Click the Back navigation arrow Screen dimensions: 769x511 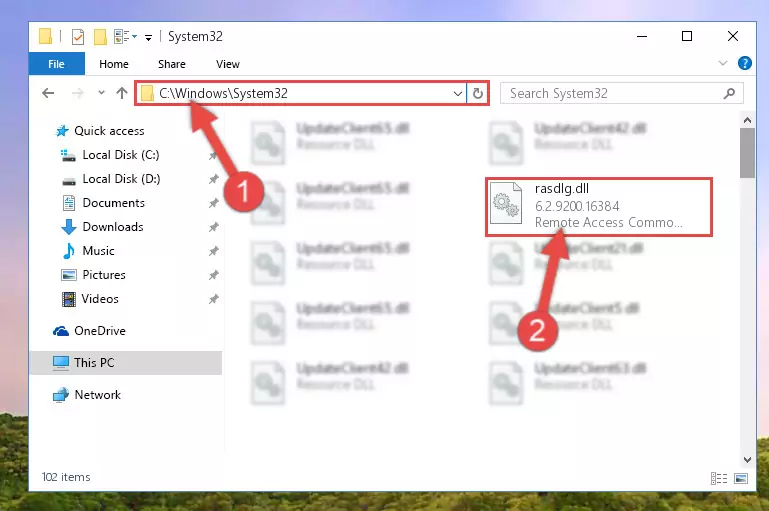[x=48, y=93]
